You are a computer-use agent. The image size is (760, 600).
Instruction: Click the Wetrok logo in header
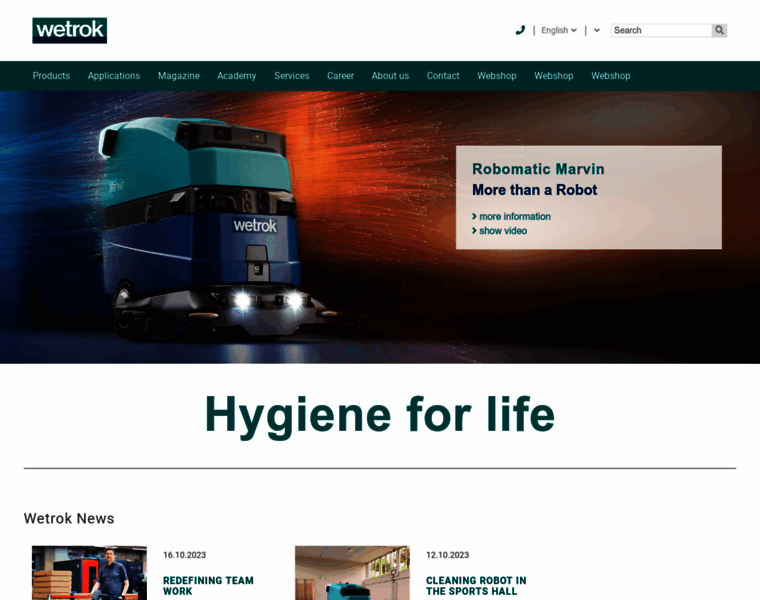click(x=69, y=31)
